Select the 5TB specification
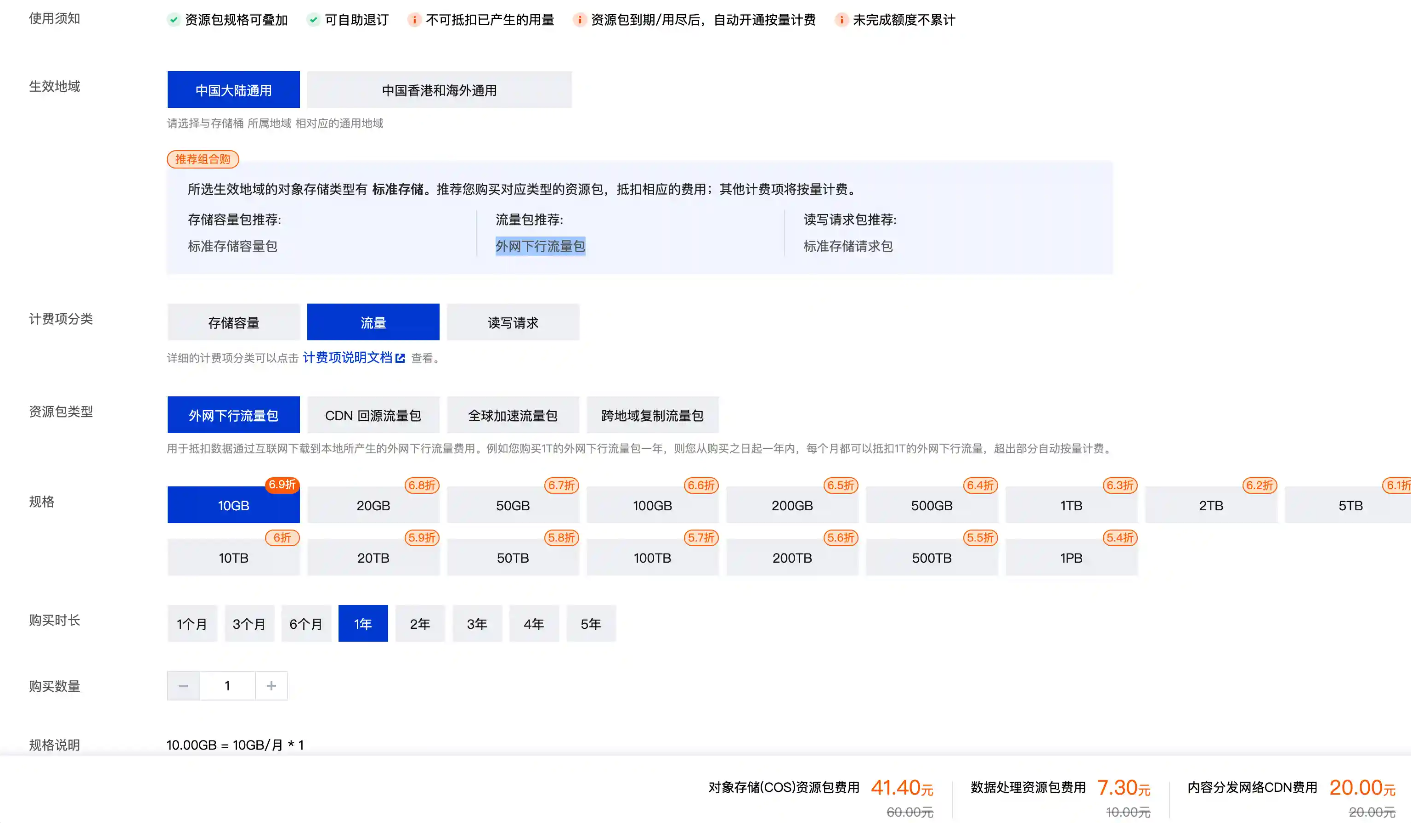This screenshot has height=823, width=1411. [1348, 505]
